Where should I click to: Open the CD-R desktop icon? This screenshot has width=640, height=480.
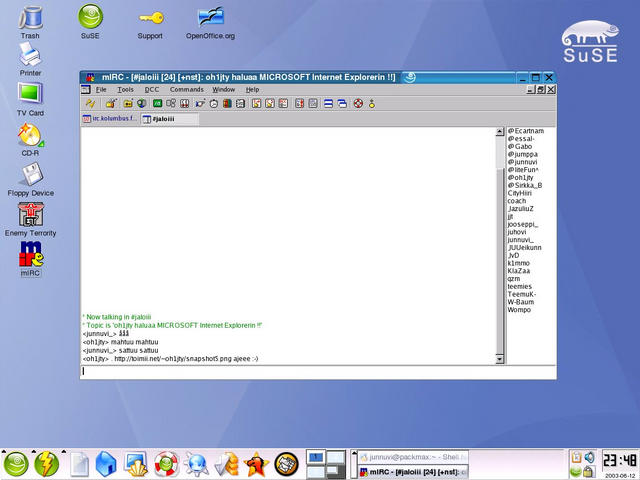[30, 140]
